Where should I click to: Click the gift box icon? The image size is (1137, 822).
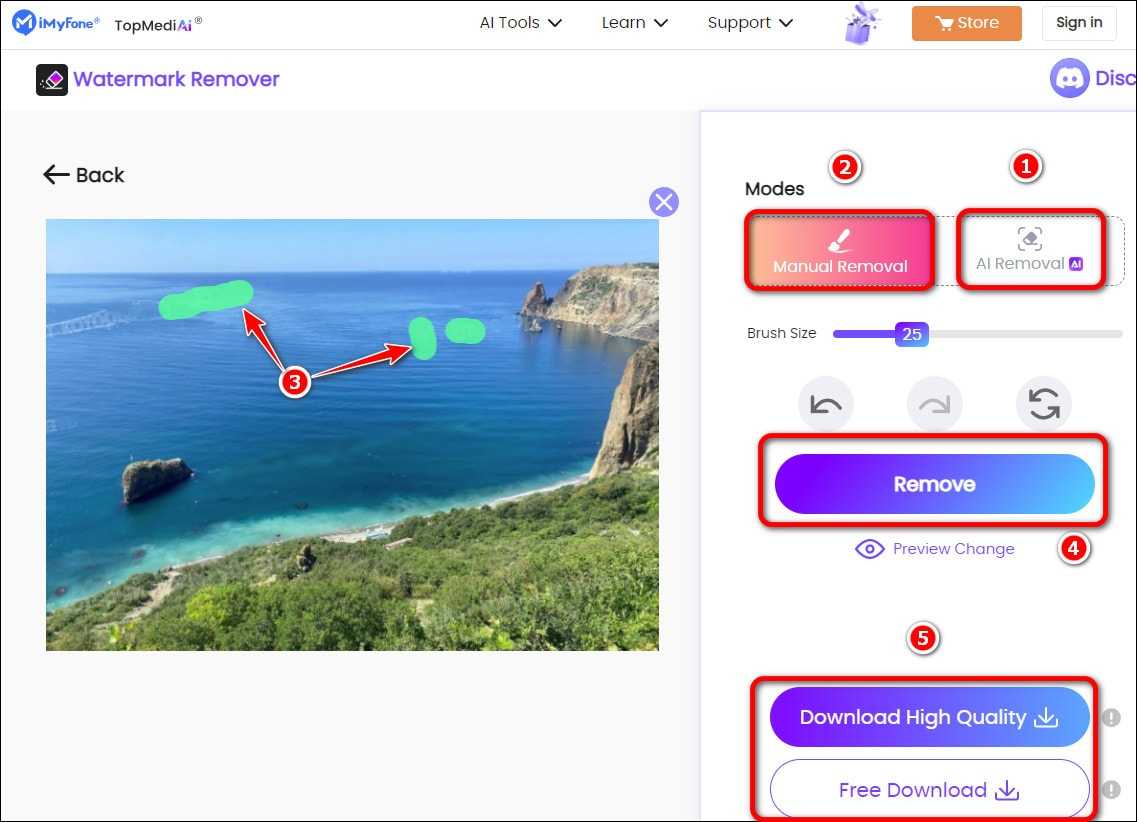(861, 24)
